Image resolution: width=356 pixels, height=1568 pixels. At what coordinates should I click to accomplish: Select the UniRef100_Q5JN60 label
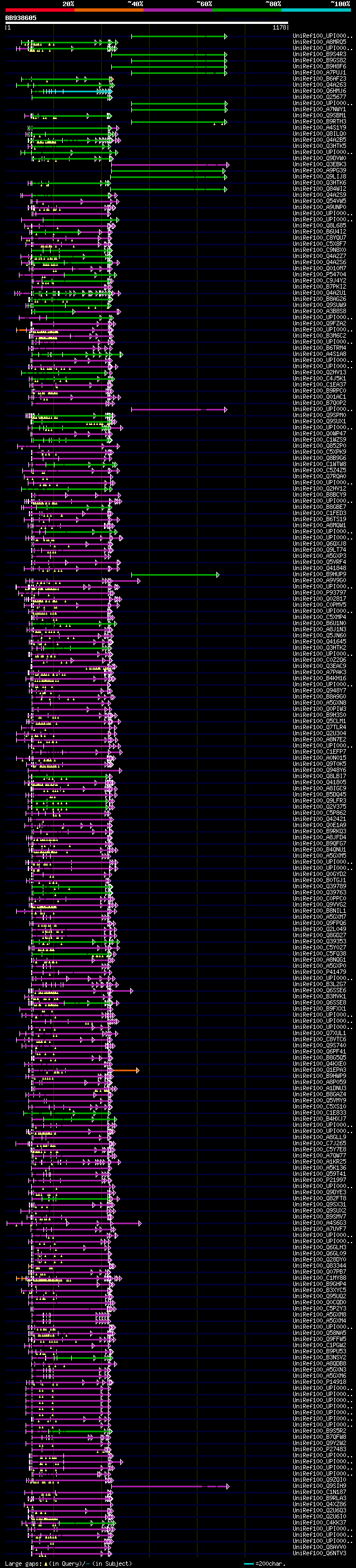click(x=319, y=635)
